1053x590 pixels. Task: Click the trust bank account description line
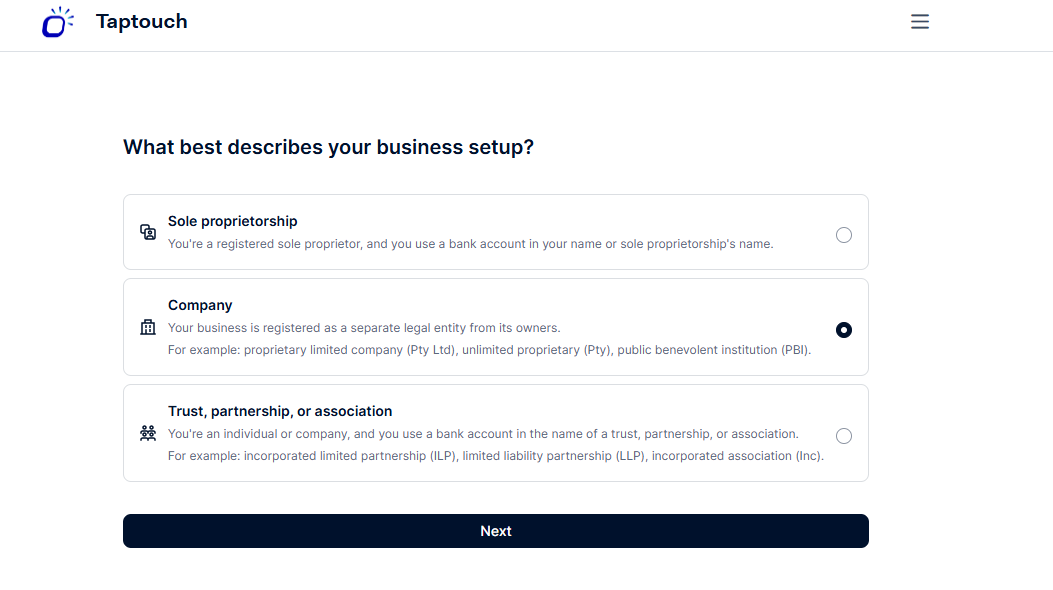(x=483, y=434)
